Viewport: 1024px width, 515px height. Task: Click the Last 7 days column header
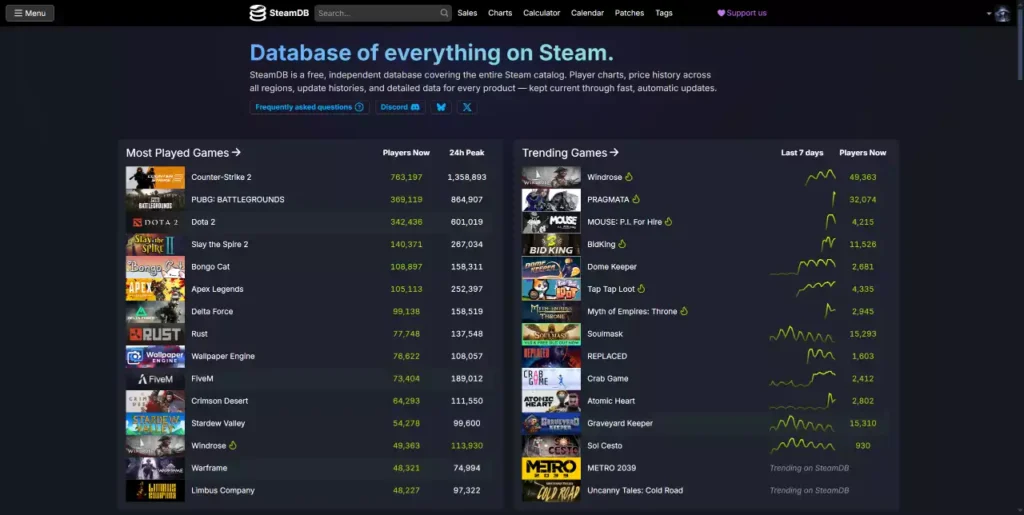click(x=802, y=153)
